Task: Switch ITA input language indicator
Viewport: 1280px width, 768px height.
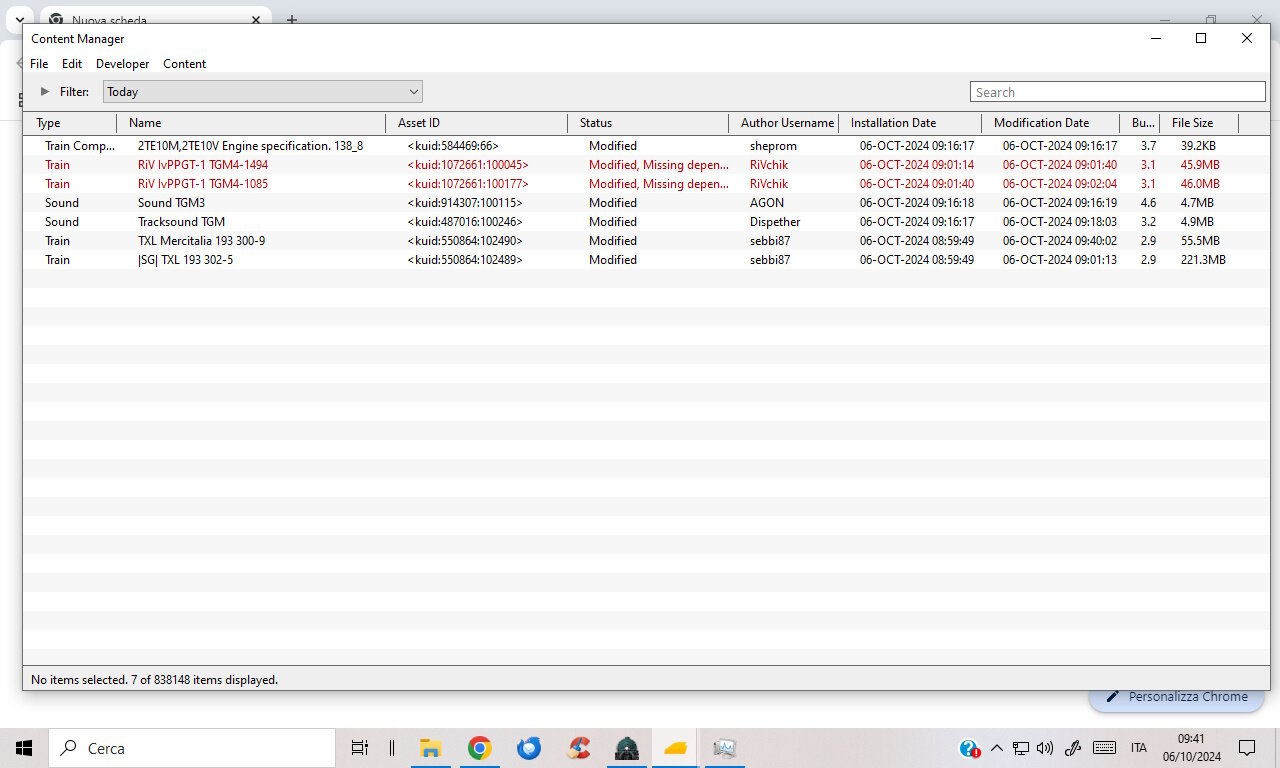Action: tap(1139, 748)
